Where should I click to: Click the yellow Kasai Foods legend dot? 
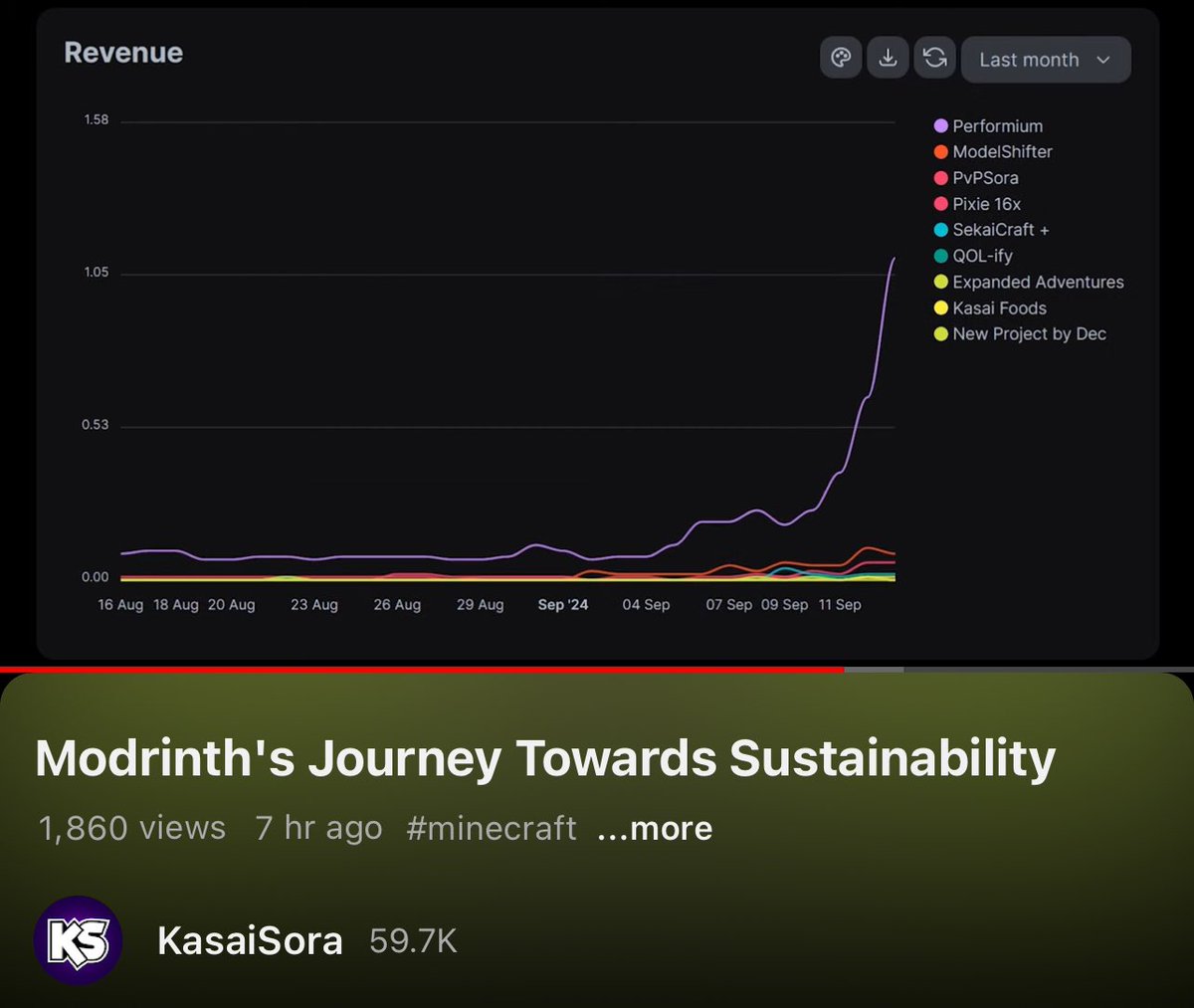click(940, 307)
